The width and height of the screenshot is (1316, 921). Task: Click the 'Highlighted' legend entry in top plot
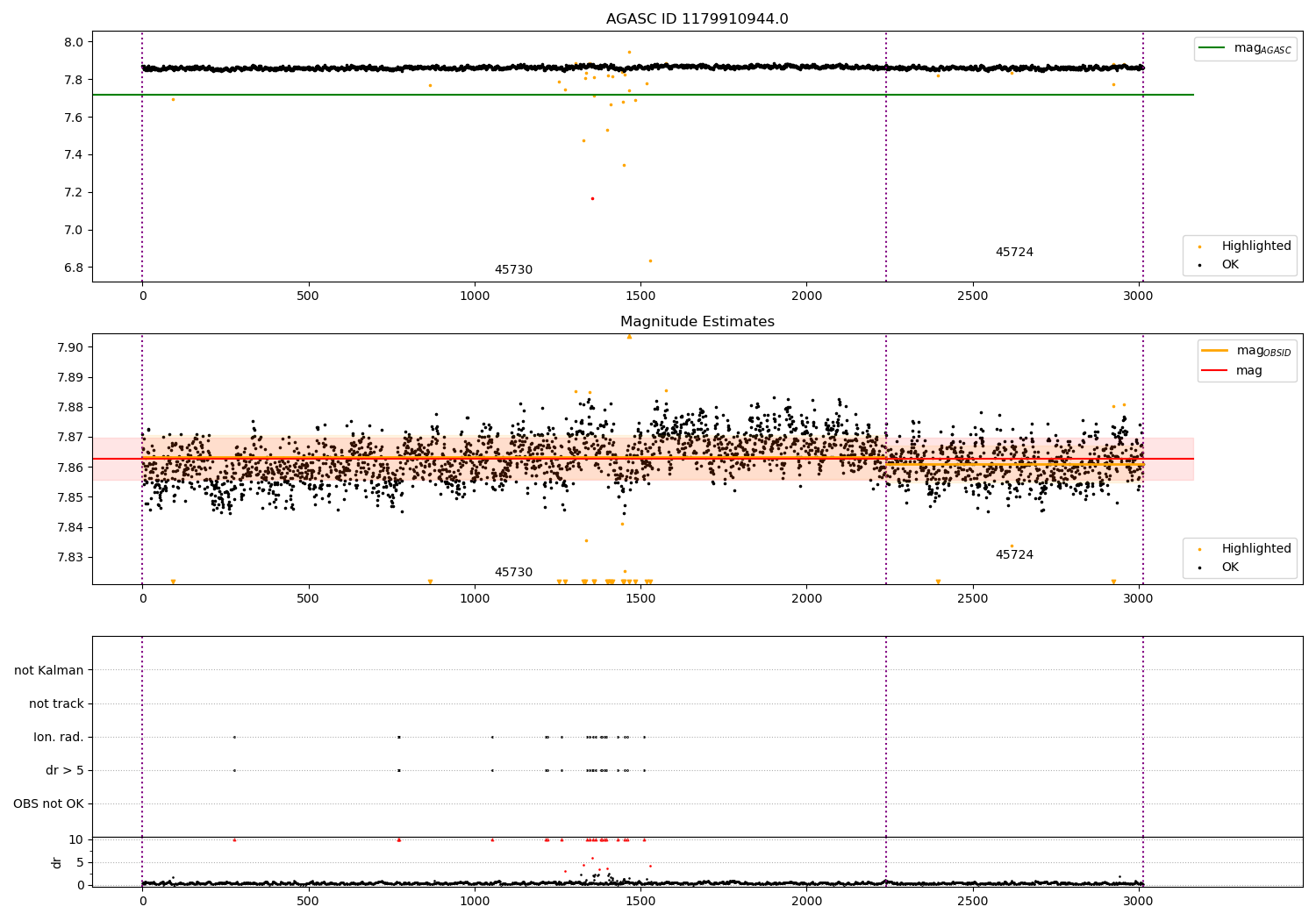1245,246
